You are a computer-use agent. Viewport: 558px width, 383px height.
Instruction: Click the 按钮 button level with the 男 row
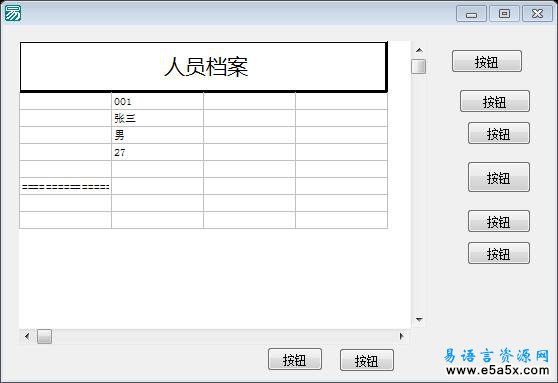(499, 133)
